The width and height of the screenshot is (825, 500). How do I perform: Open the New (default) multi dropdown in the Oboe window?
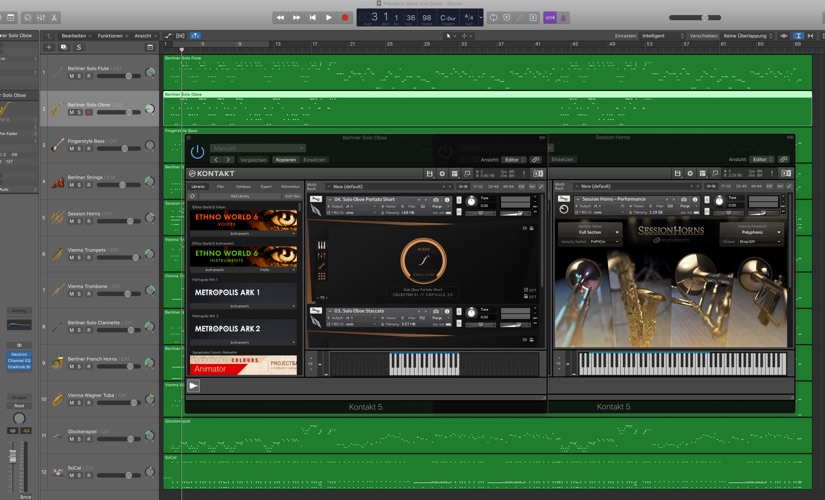(x=389, y=186)
